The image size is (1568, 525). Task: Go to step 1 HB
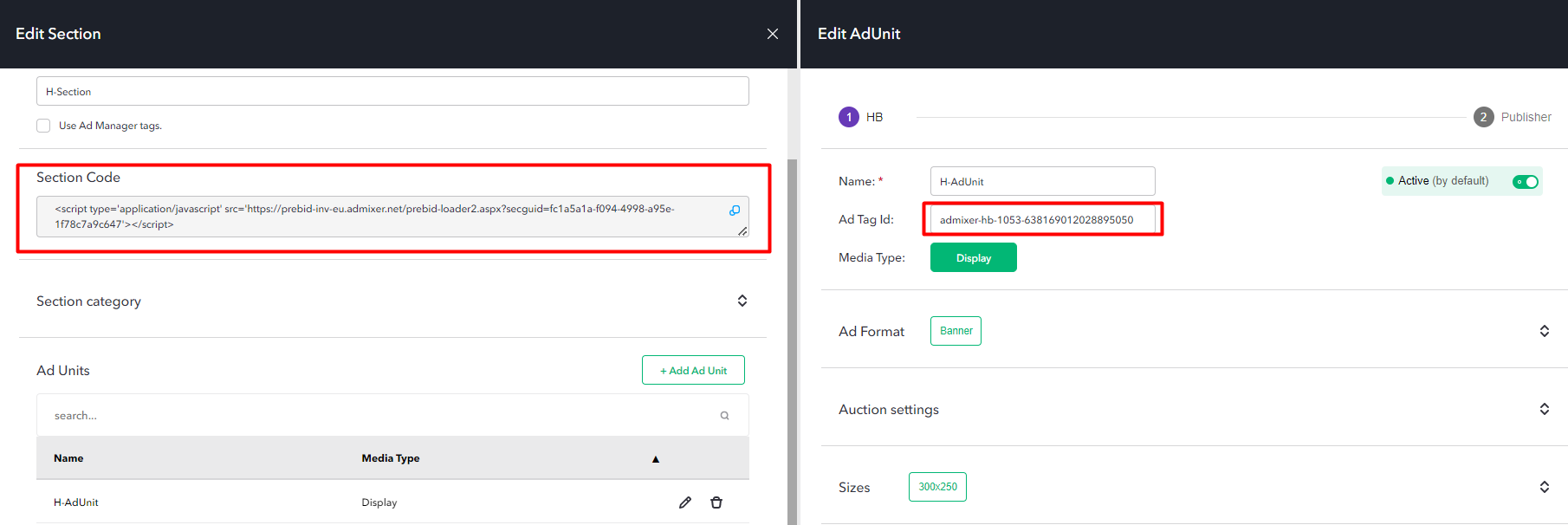coord(849,117)
